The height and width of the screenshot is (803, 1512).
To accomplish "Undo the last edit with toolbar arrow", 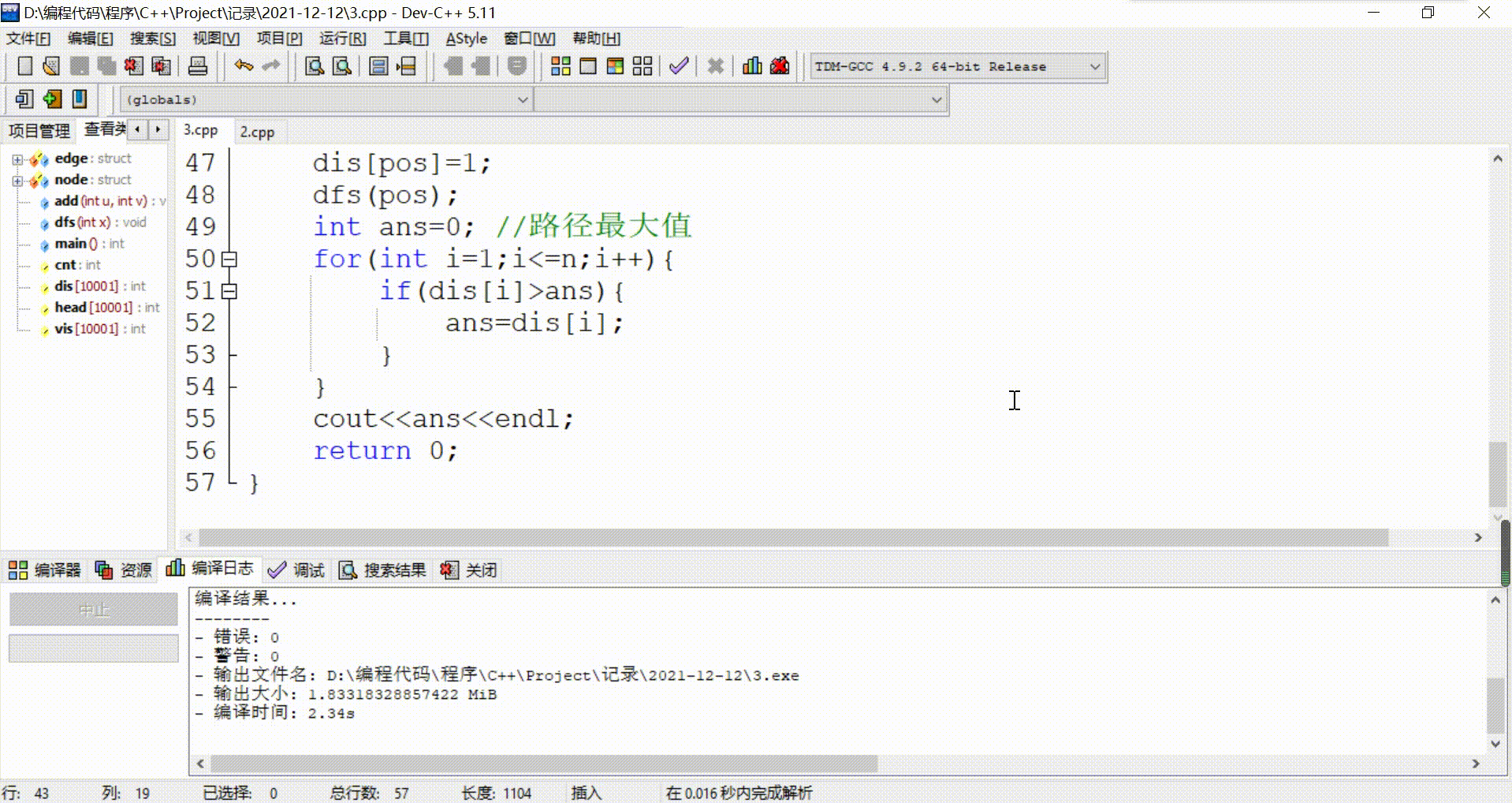I will point(244,66).
